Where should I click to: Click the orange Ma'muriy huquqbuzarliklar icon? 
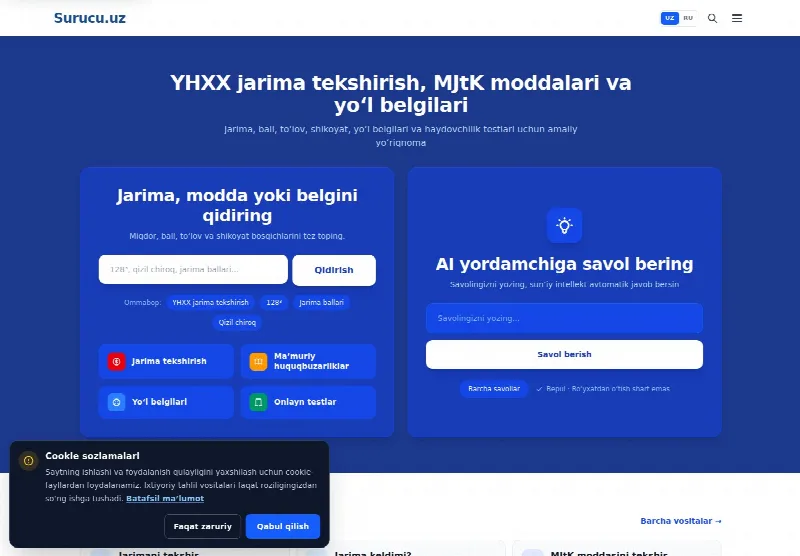click(x=258, y=361)
